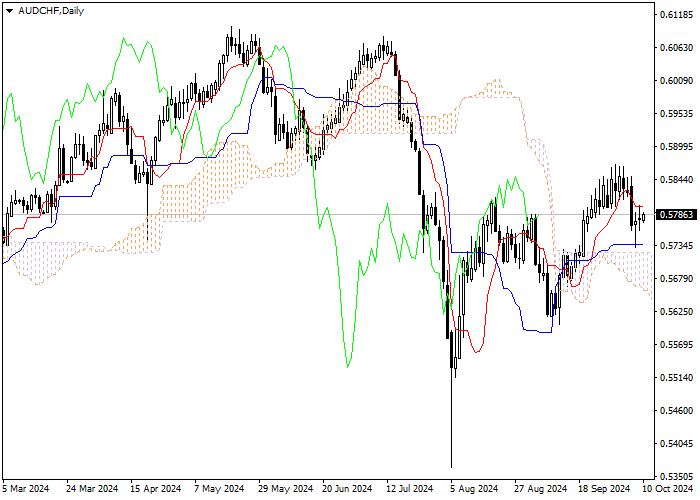Select current price label 0.57863
This screenshot has width=700, height=500.
pos(677,215)
